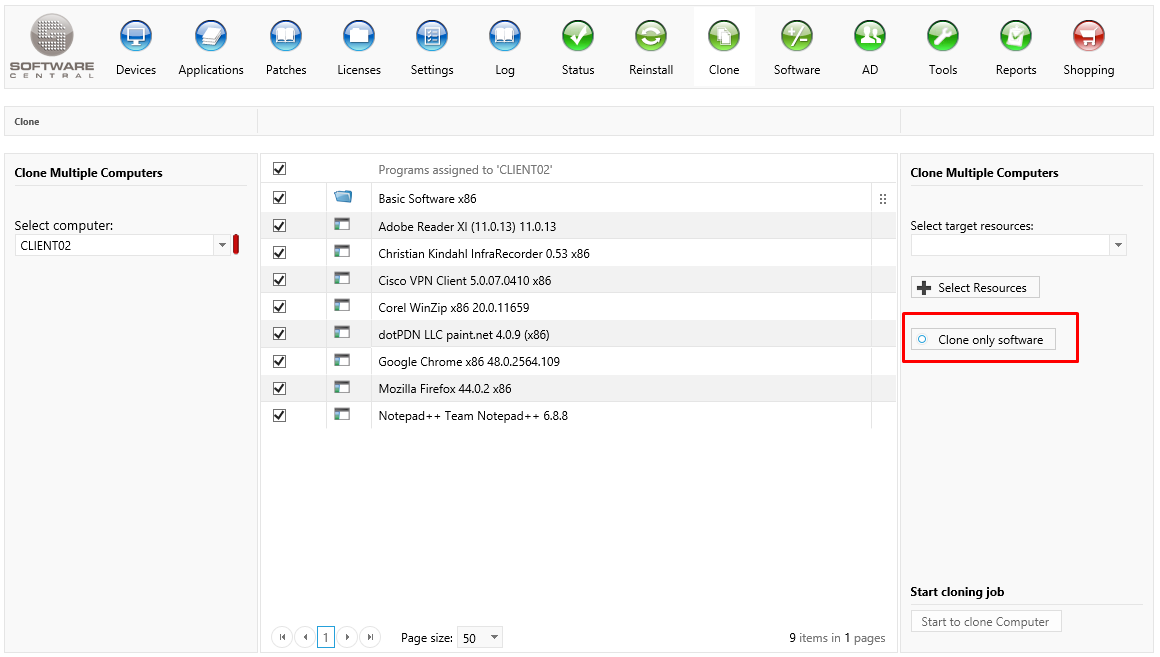Expand the Select computer dropdown
The width and height of the screenshot is (1160, 657).
221,245
